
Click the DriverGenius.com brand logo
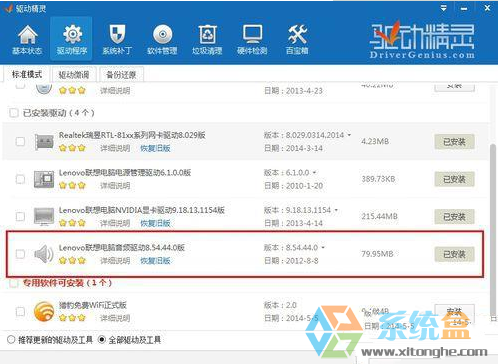point(422,40)
